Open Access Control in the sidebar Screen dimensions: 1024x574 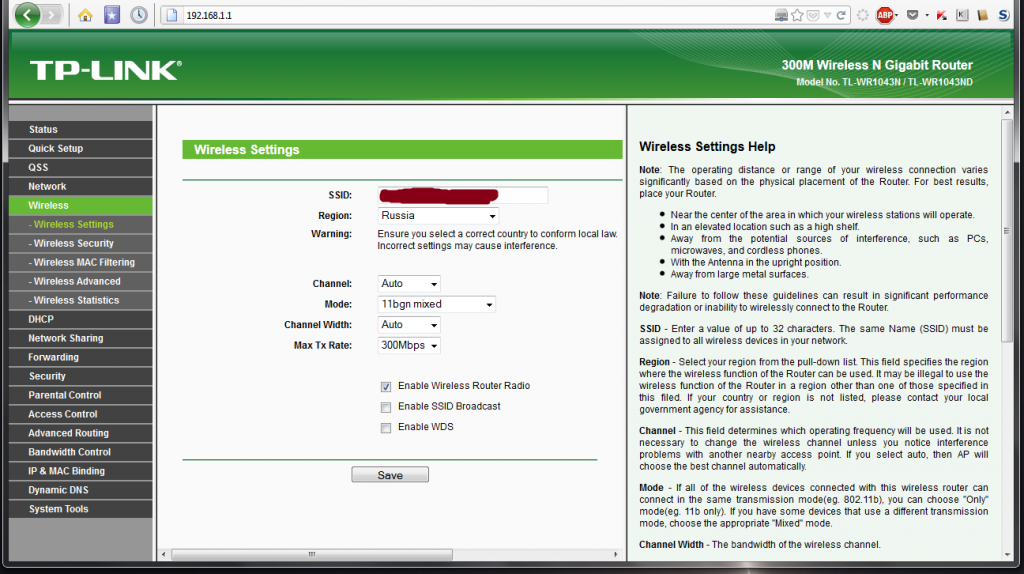pyautogui.click(x=81, y=413)
